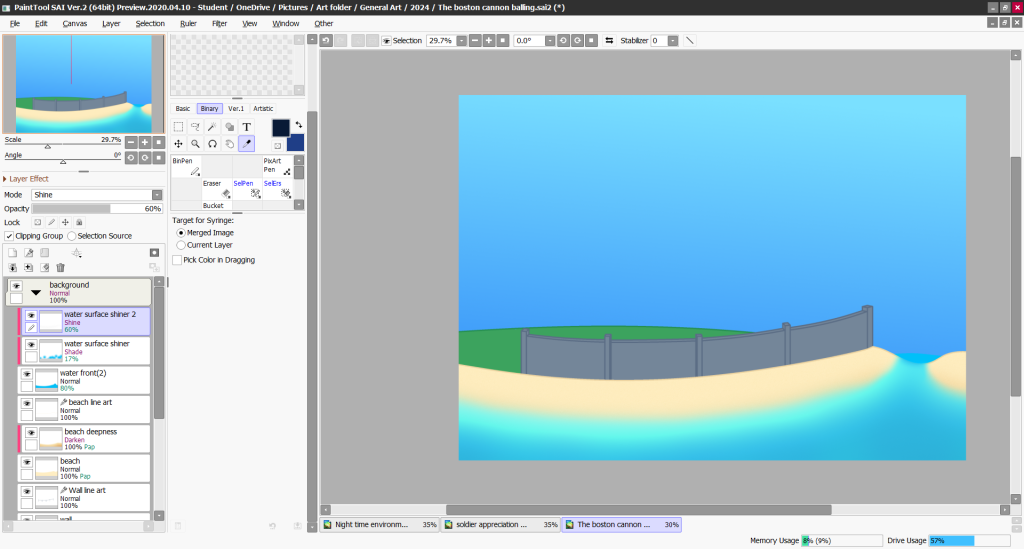This screenshot has height=549, width=1024.
Task: Uncheck the Clipping Group checkbox
Action: click(9, 236)
